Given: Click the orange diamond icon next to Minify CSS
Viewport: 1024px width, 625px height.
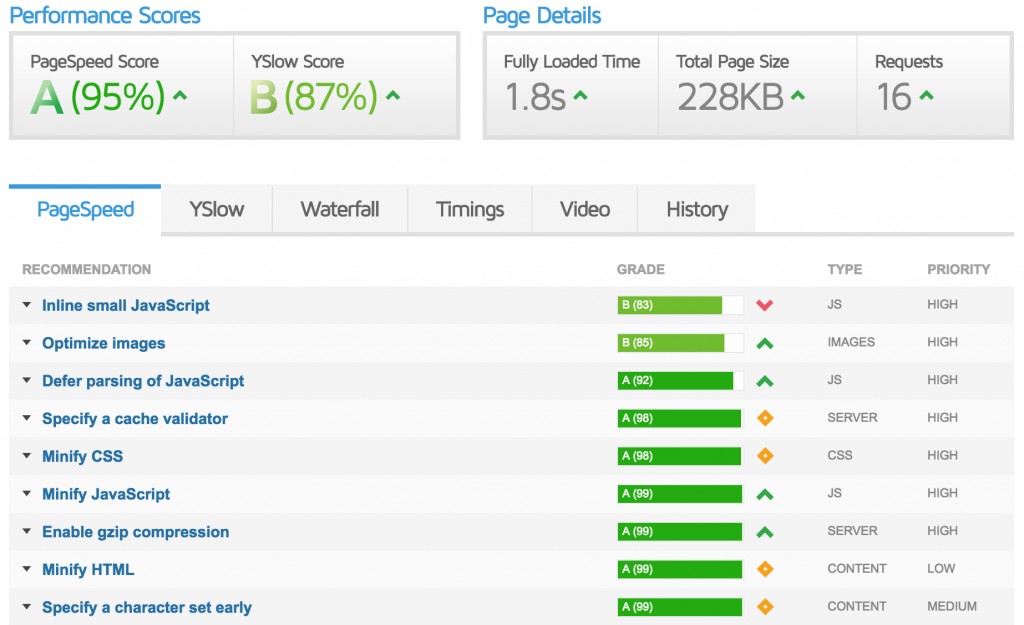Looking at the screenshot, I should pyautogui.click(x=765, y=456).
